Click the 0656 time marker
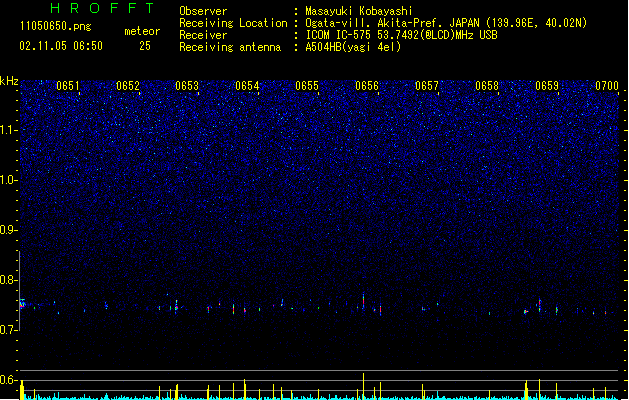 367,86
